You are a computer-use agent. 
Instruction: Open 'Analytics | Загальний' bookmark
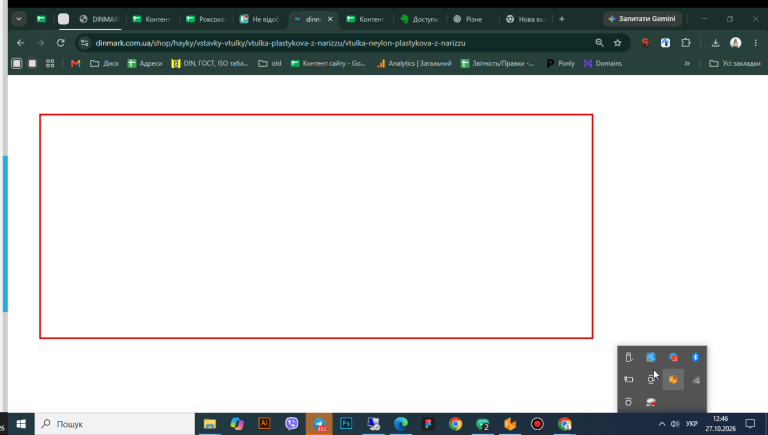coord(414,63)
